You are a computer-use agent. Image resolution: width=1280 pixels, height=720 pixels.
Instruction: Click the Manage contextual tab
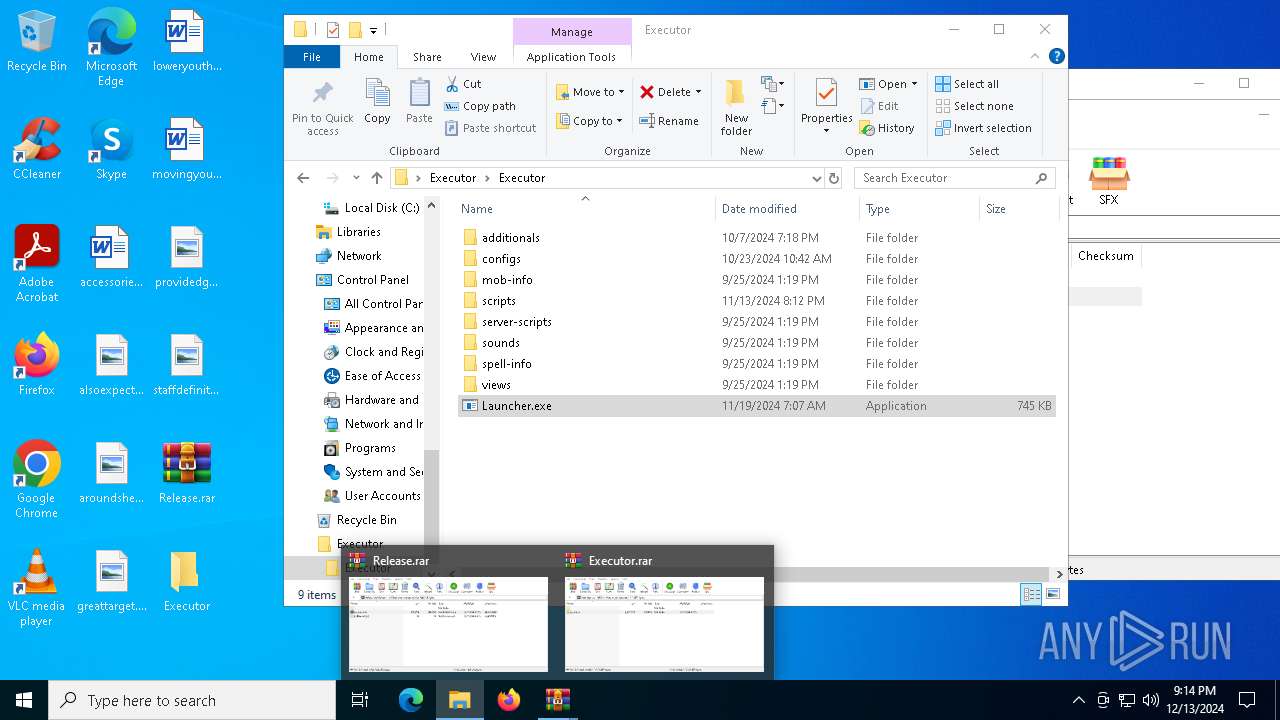point(572,31)
